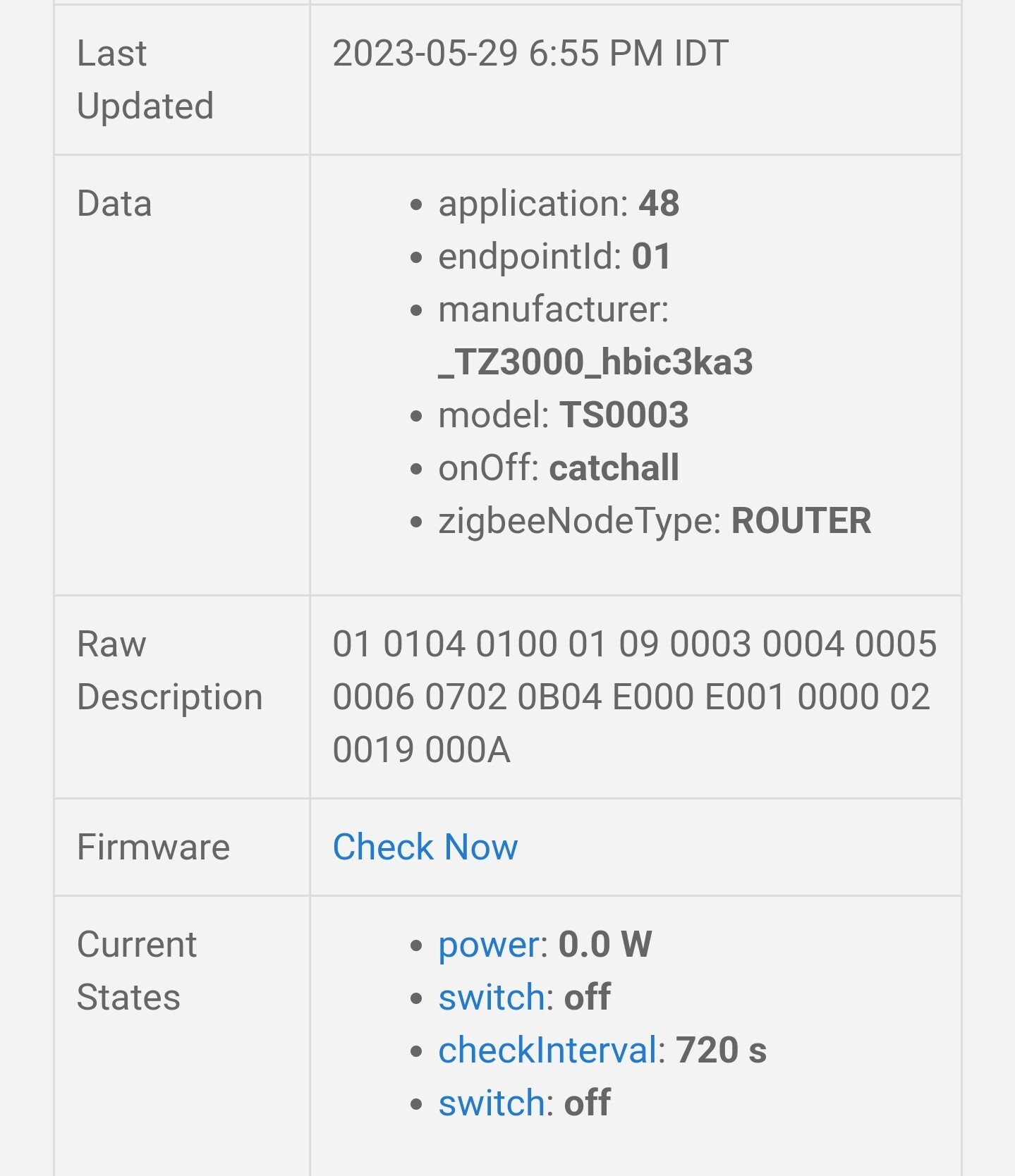
Task: Select the Last Updated timestamp value
Action: pos(530,54)
